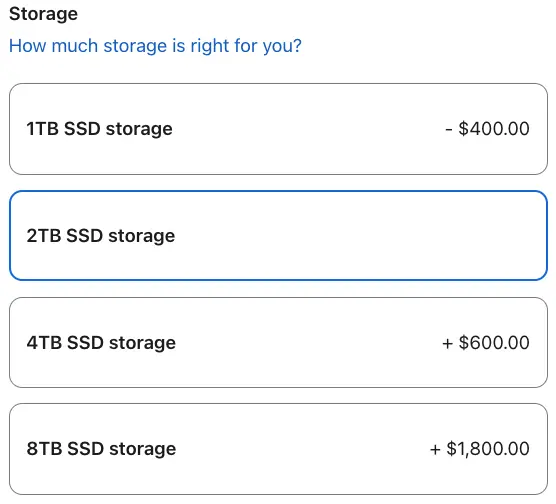Click the '2TB SSD storage' label text
This screenshot has height=504, width=556.
point(101,236)
